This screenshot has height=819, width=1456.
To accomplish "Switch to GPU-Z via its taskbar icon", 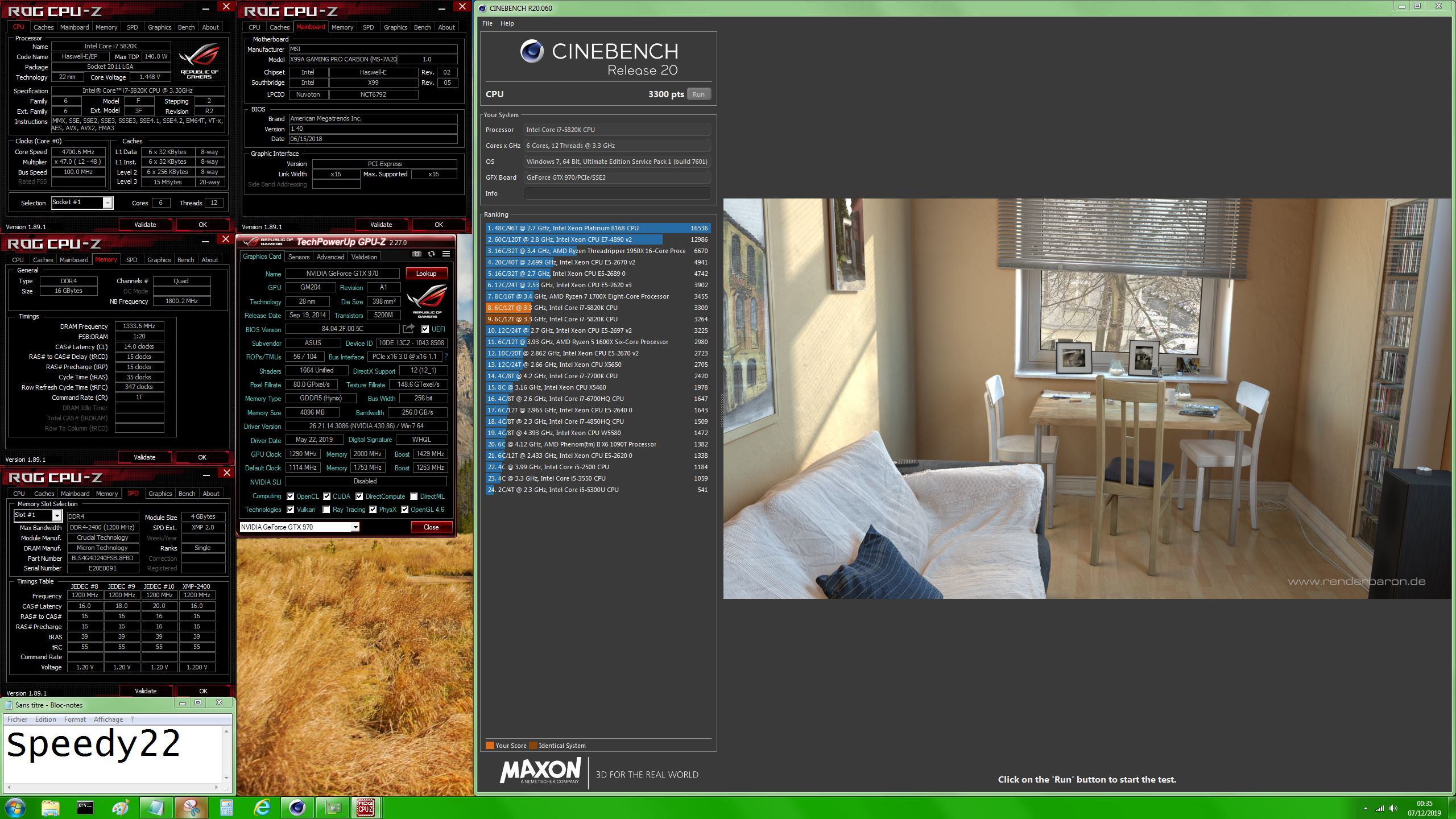I will tap(333, 807).
